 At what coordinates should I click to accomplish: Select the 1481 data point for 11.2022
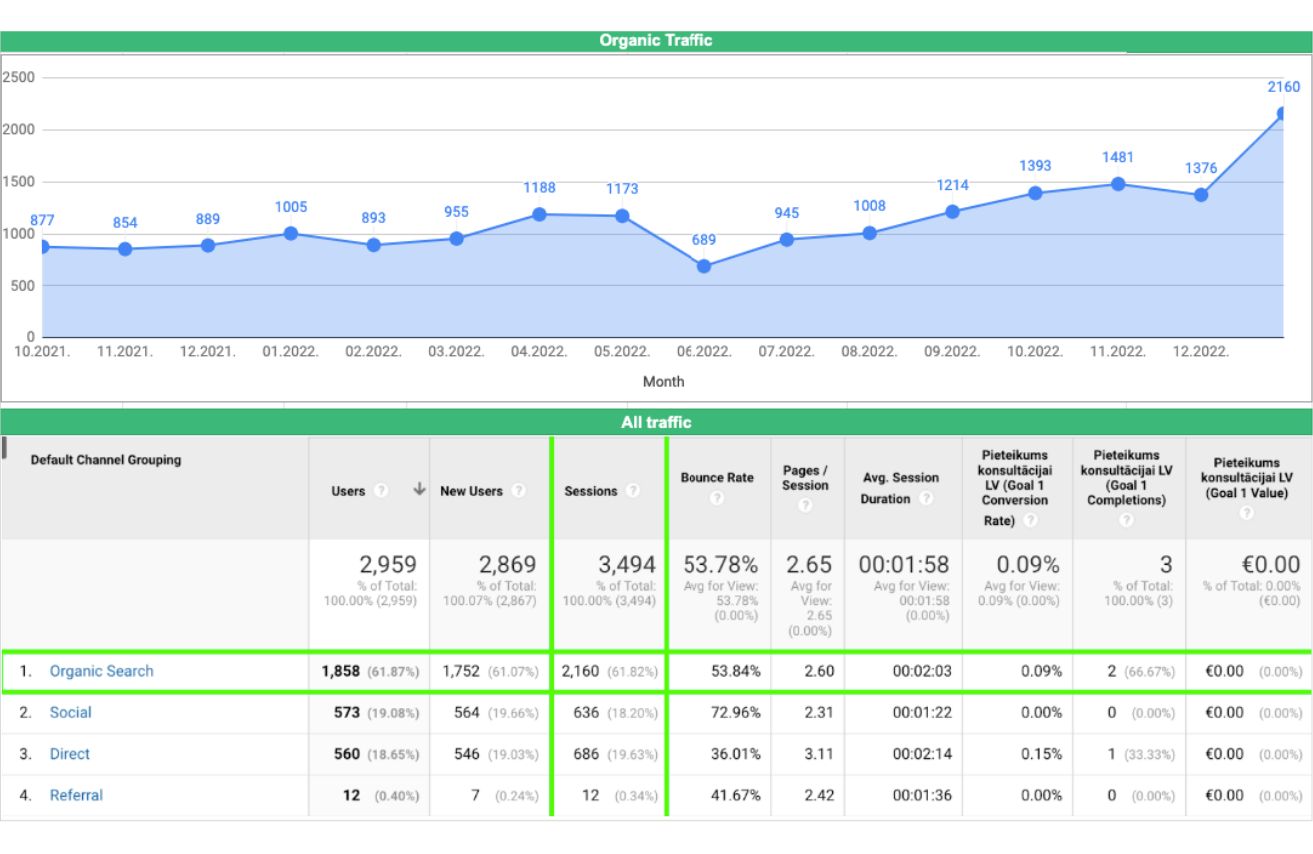coord(1118,184)
